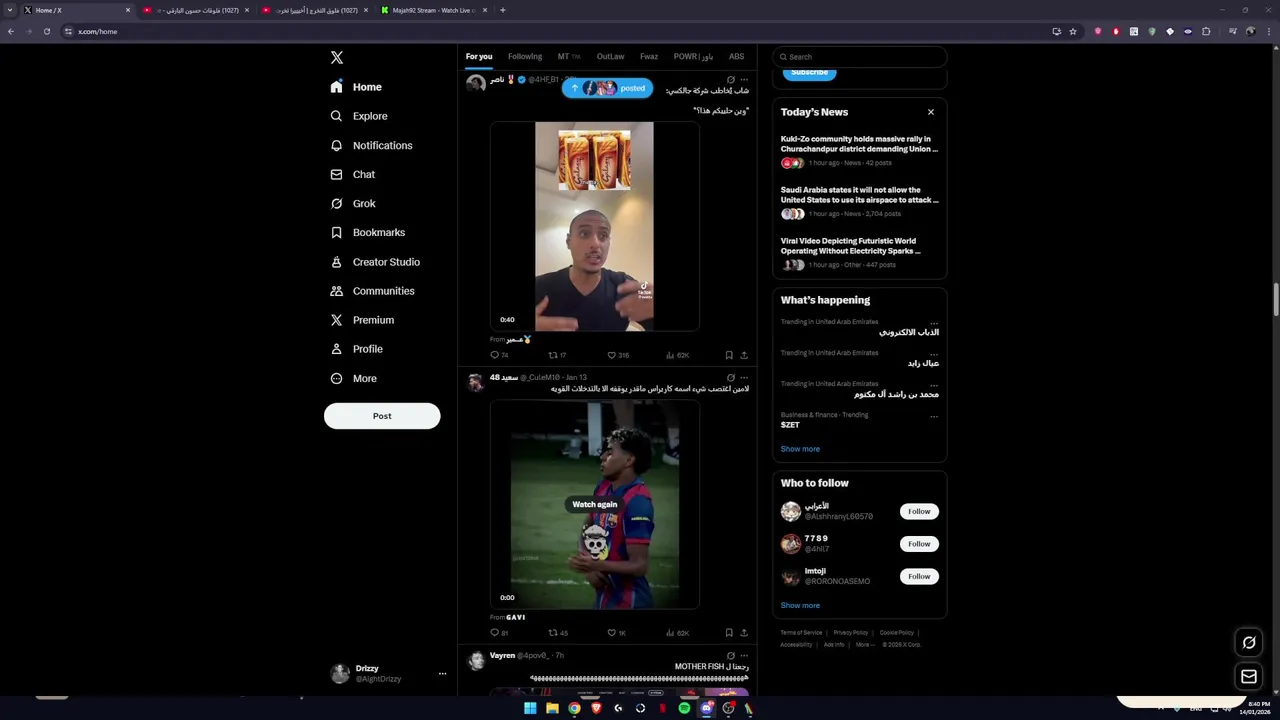Viewport: 1280px width, 720px height.
Task: Click the Search X input field
Action: point(859,57)
